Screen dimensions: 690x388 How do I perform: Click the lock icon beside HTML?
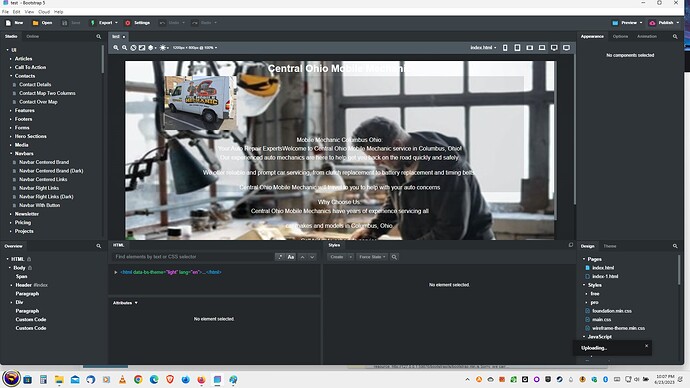(29, 259)
